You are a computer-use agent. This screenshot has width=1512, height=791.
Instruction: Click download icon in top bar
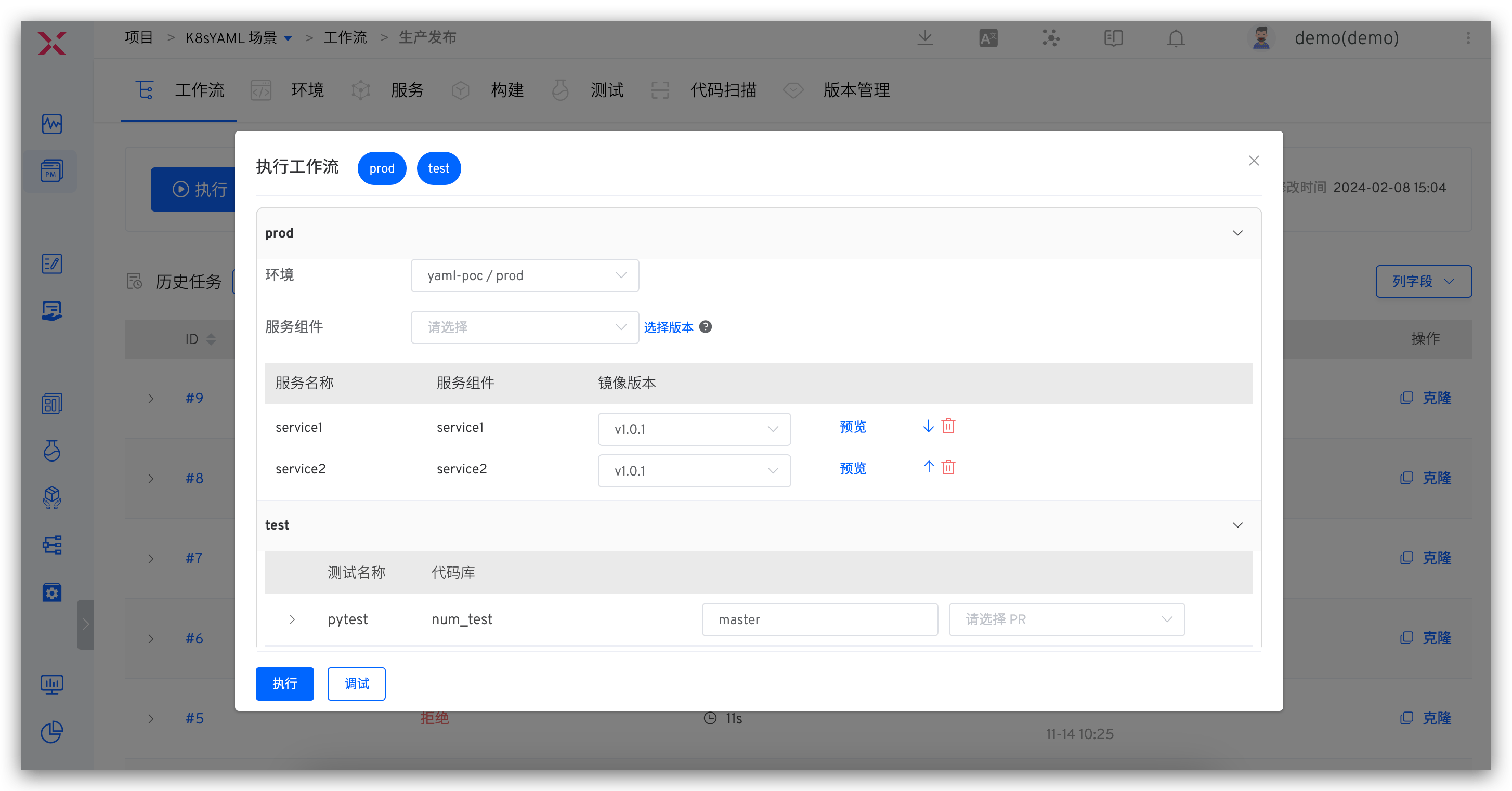click(x=925, y=38)
